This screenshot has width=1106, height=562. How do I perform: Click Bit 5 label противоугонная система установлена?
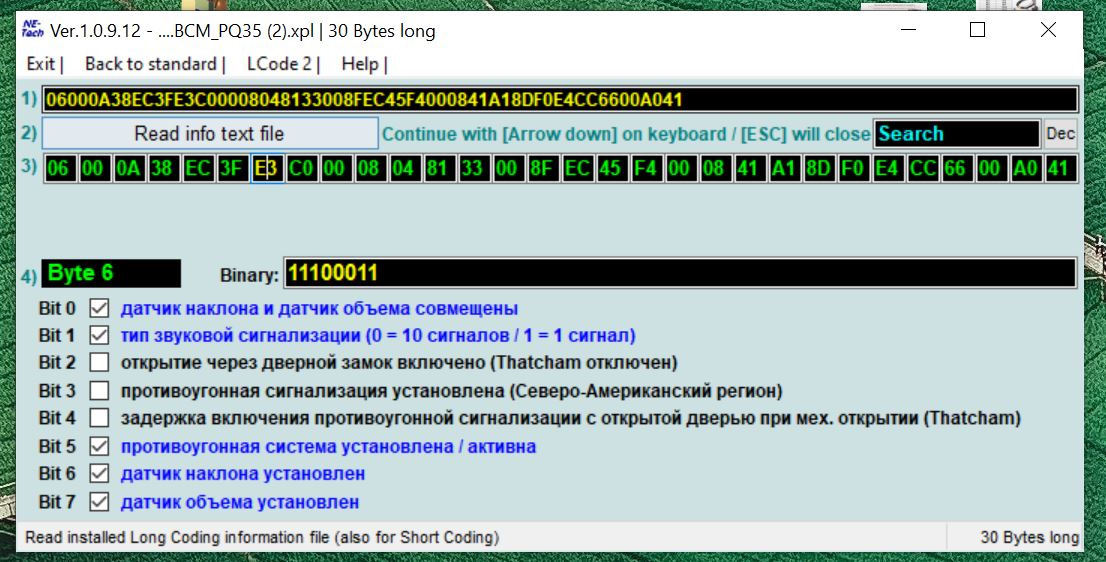pyautogui.click(x=328, y=446)
